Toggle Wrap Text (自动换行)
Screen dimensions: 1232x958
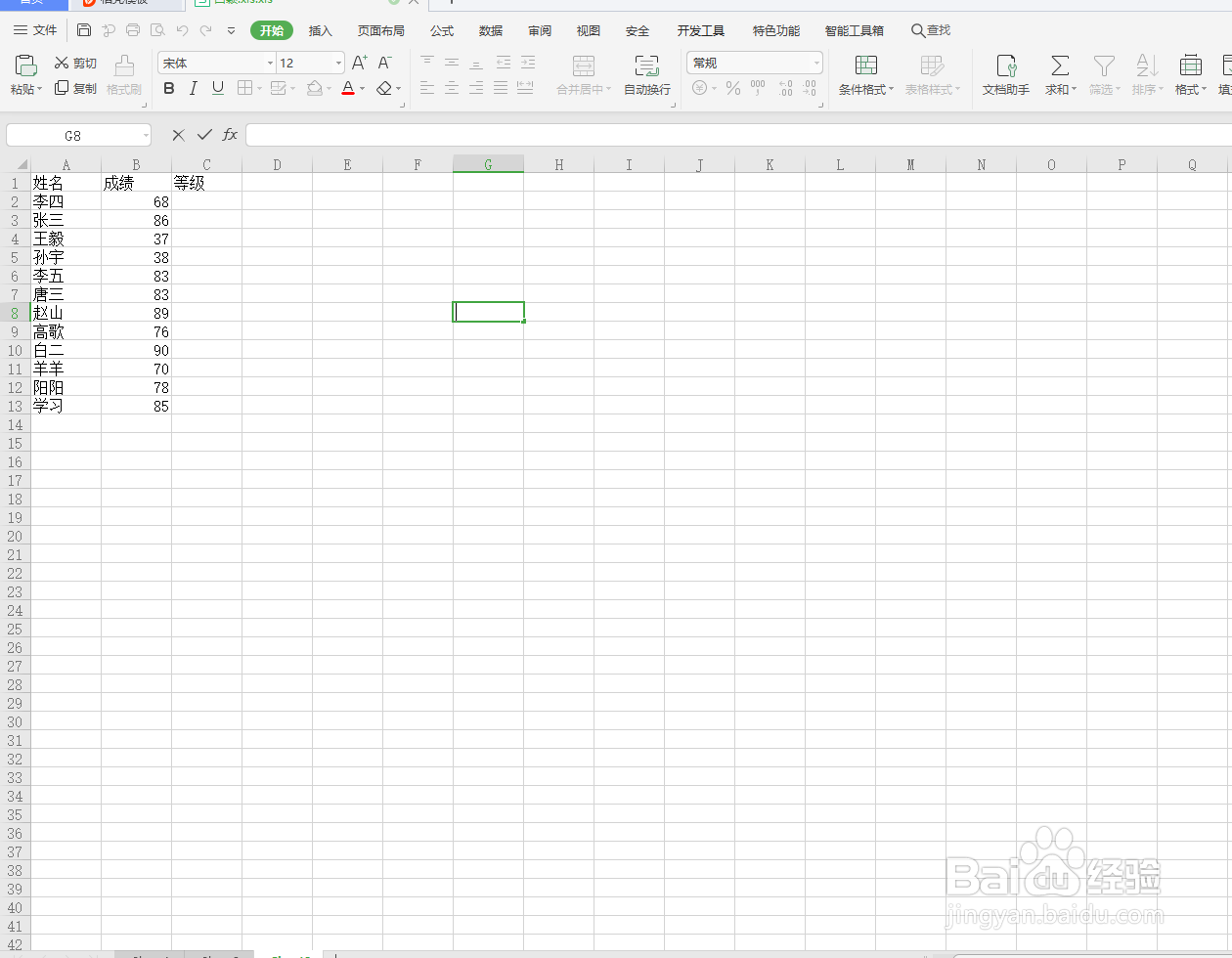point(647,75)
